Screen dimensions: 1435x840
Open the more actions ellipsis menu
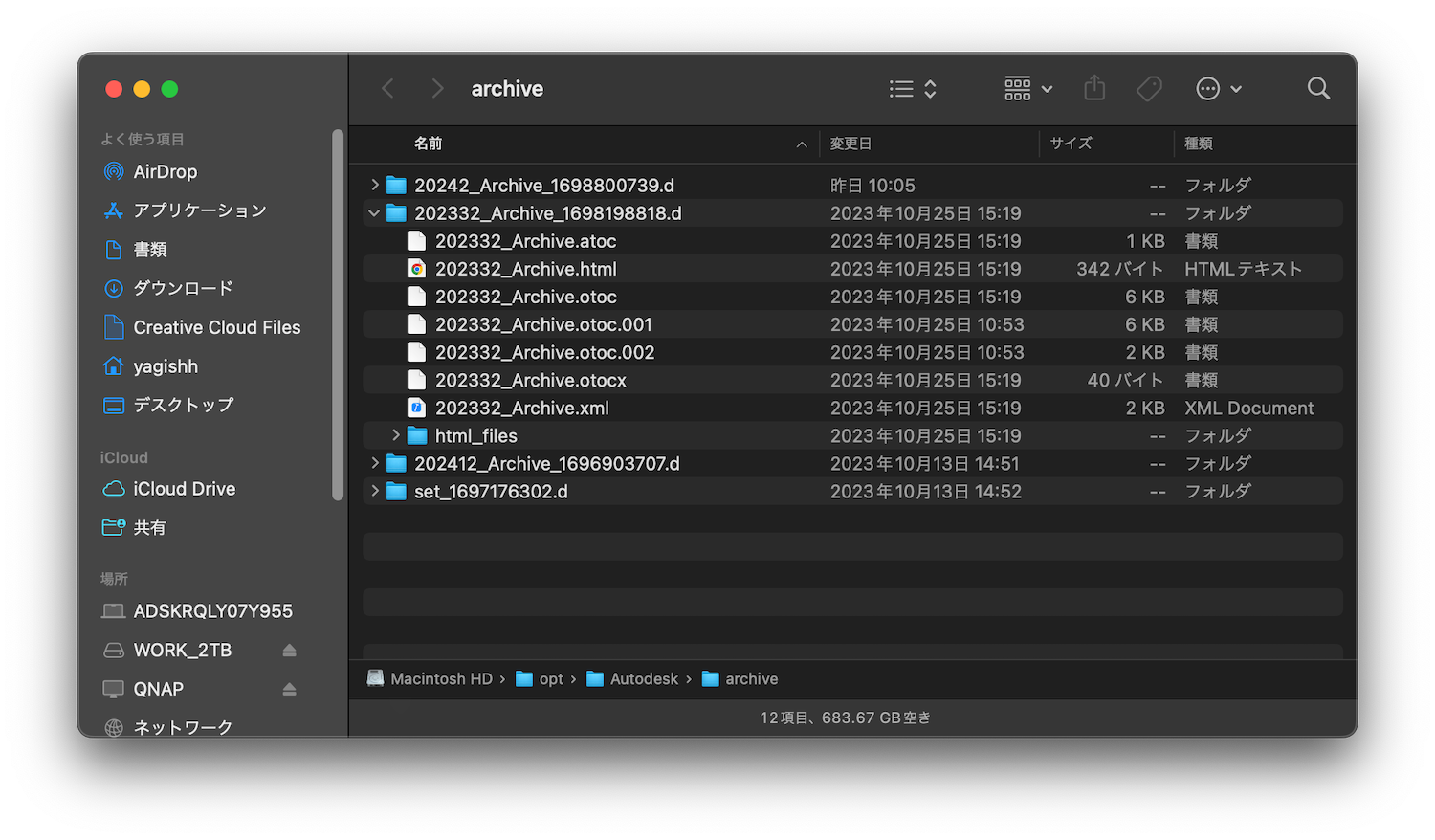[1219, 88]
